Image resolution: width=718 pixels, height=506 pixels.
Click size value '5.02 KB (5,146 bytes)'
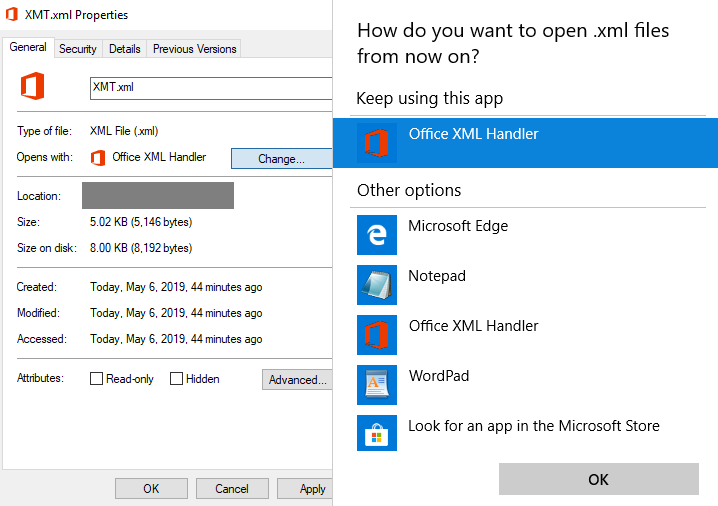(x=141, y=222)
